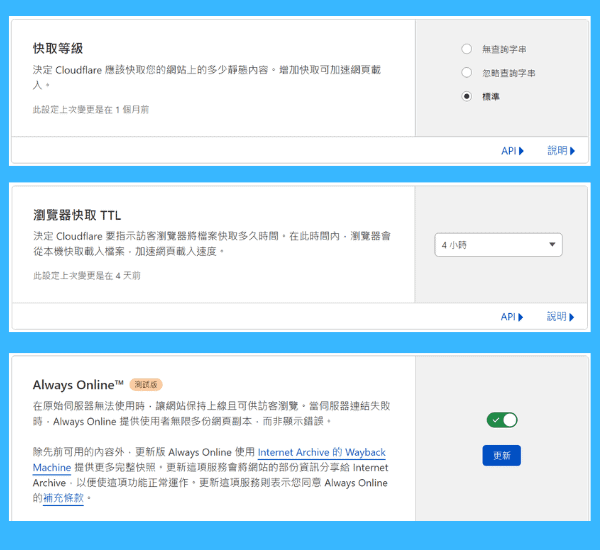The height and width of the screenshot is (550, 600).
Task: Click the 測試版 beta badge
Action: coord(146,385)
